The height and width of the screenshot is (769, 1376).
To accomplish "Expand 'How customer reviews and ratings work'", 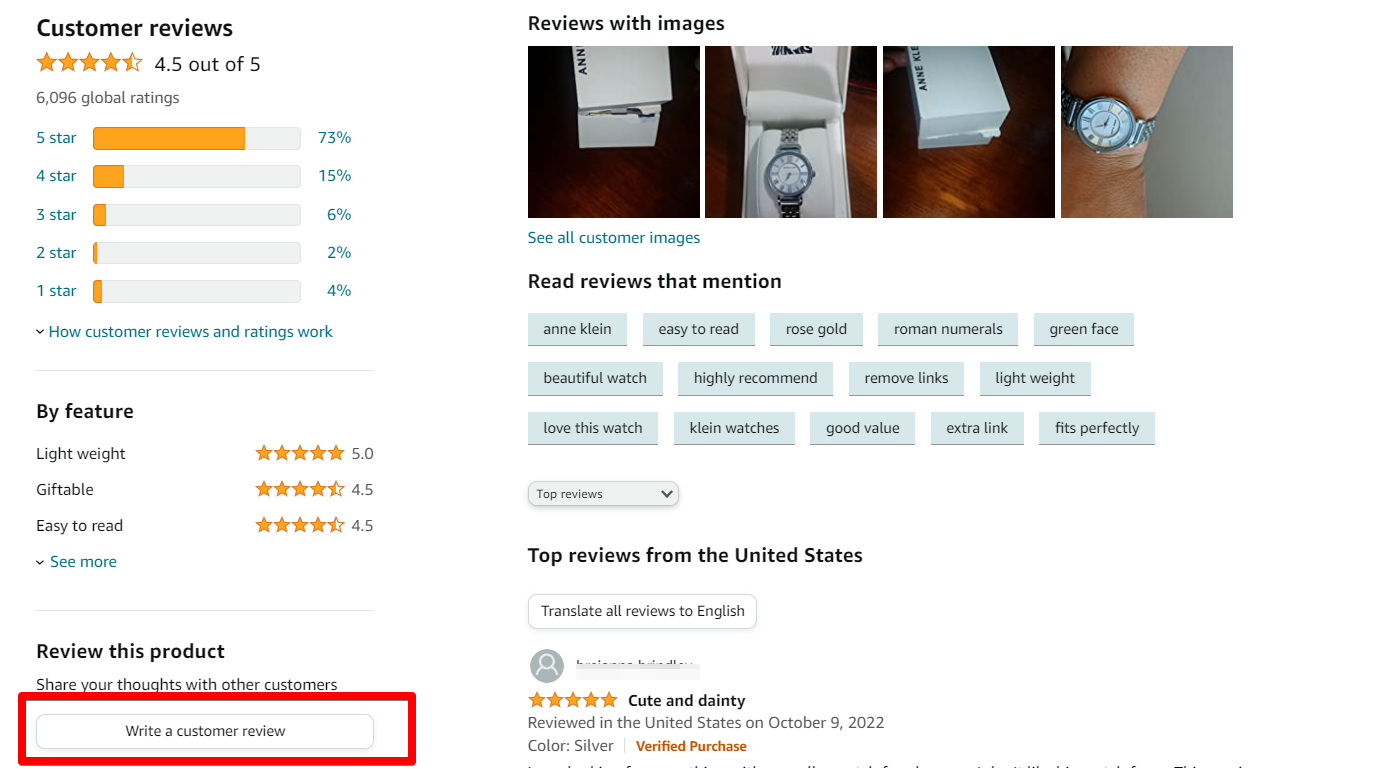I will (190, 331).
